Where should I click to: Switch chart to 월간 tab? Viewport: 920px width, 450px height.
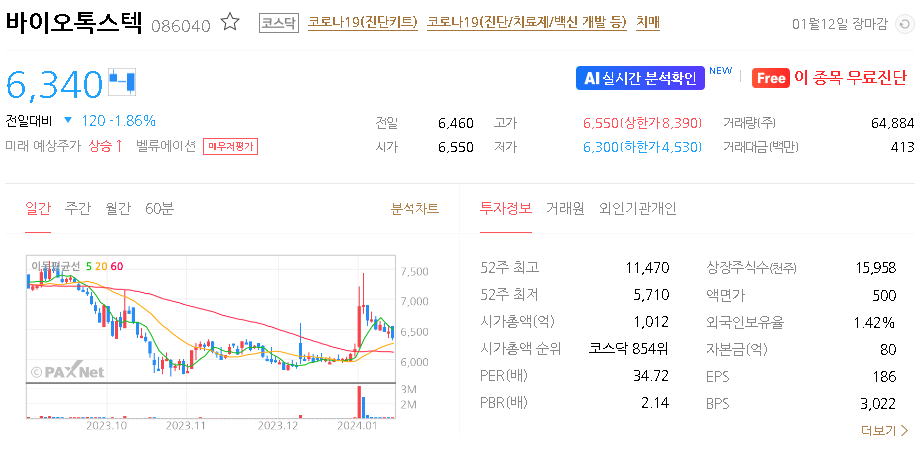(x=118, y=208)
